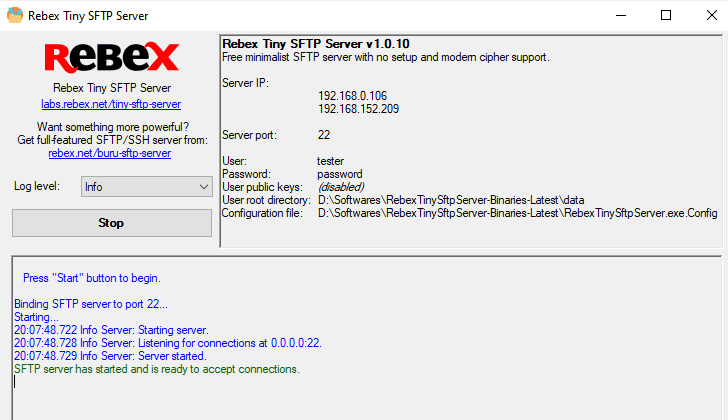
Task: Click the server IP 192.168.152.209
Action: pos(358,109)
